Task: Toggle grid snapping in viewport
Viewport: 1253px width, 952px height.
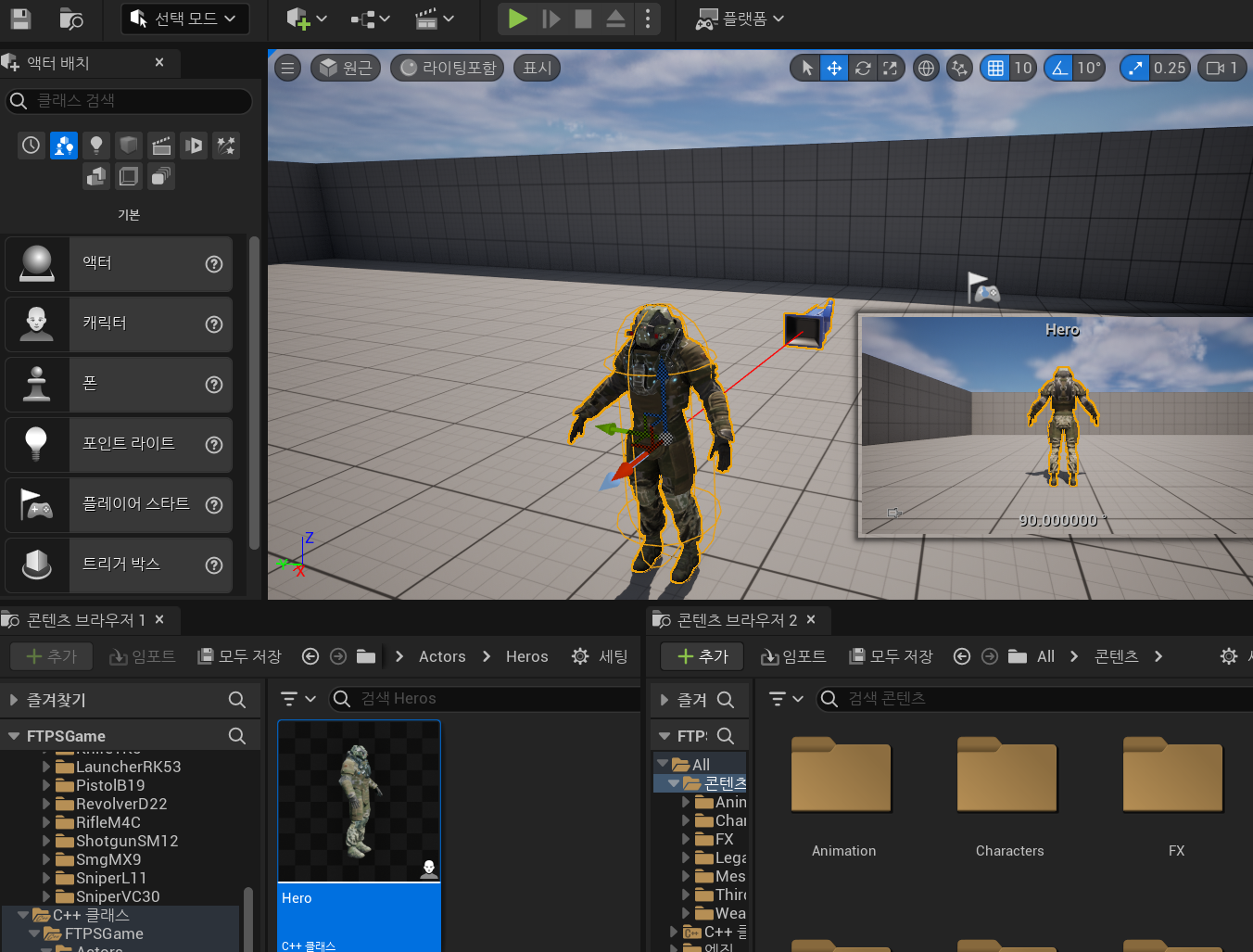Action: pyautogui.click(x=995, y=68)
